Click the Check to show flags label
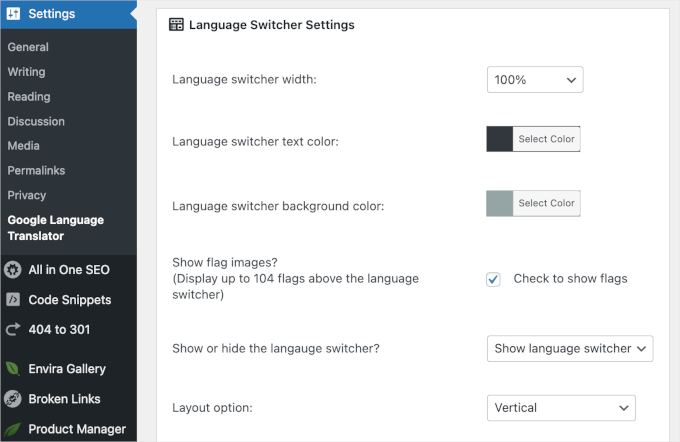The height and width of the screenshot is (442, 680). [x=570, y=278]
